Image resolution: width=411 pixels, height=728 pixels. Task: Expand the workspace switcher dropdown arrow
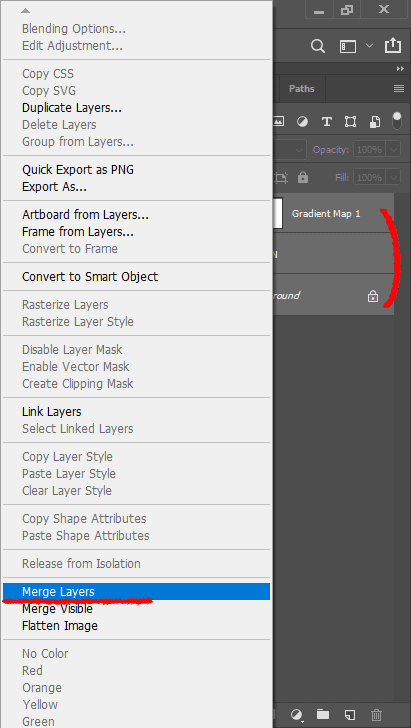(370, 46)
